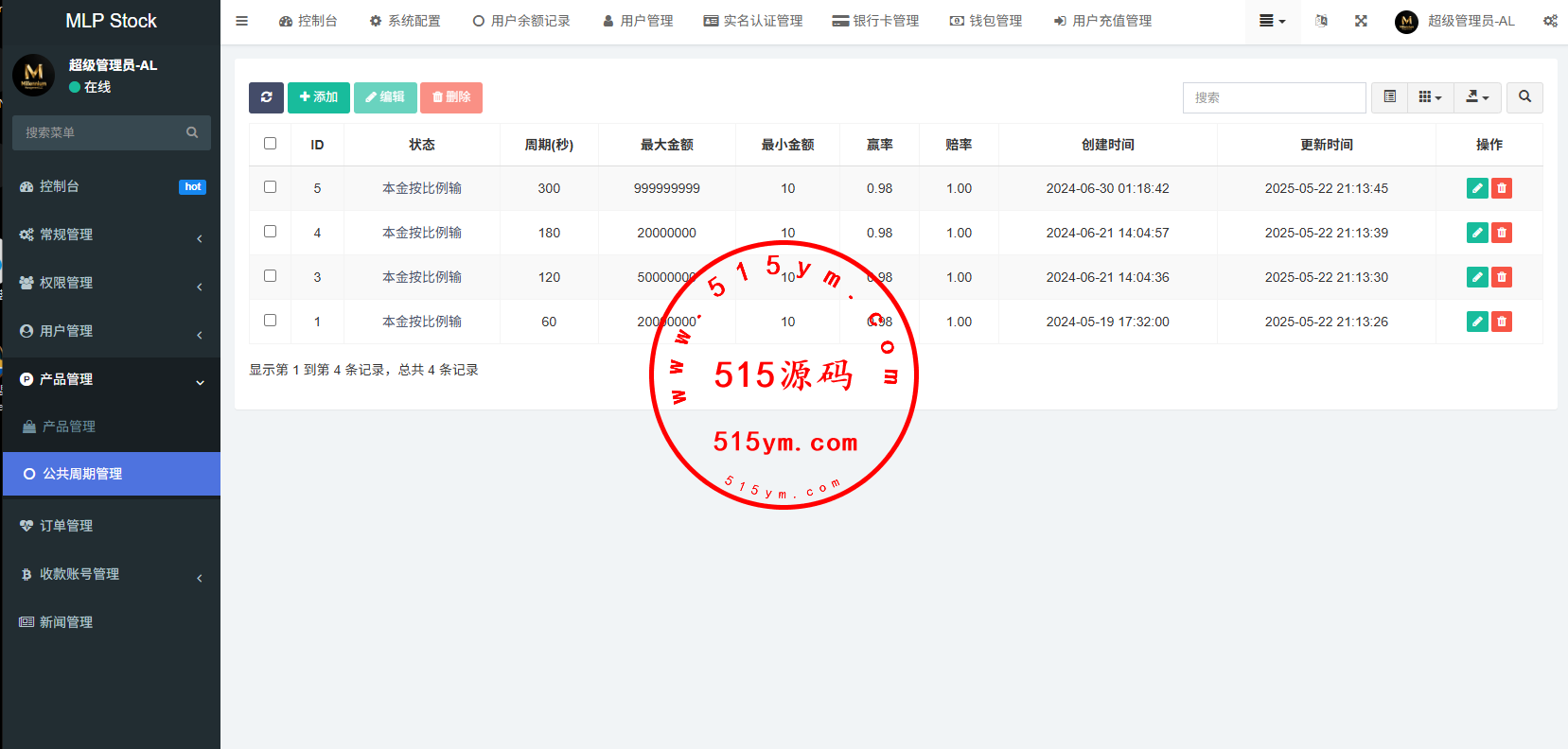This screenshot has width=1568, height=749.
Task: Check the select-all checkbox in table header
Action: pos(270,144)
